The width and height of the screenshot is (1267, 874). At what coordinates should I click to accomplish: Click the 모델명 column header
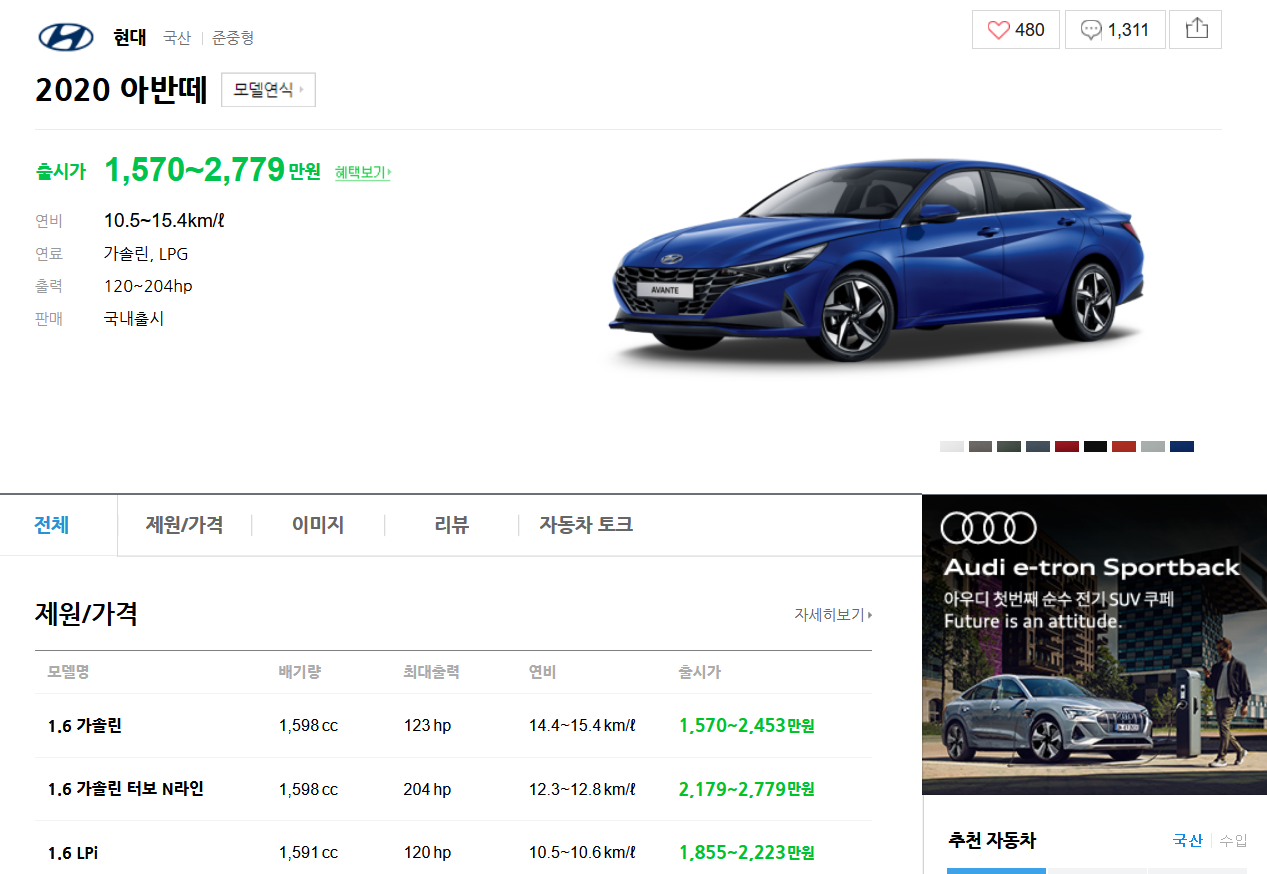click(68, 672)
